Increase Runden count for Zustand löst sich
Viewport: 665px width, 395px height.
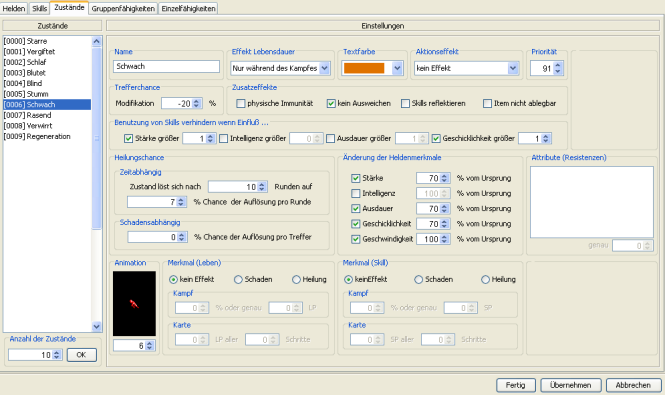262,184
